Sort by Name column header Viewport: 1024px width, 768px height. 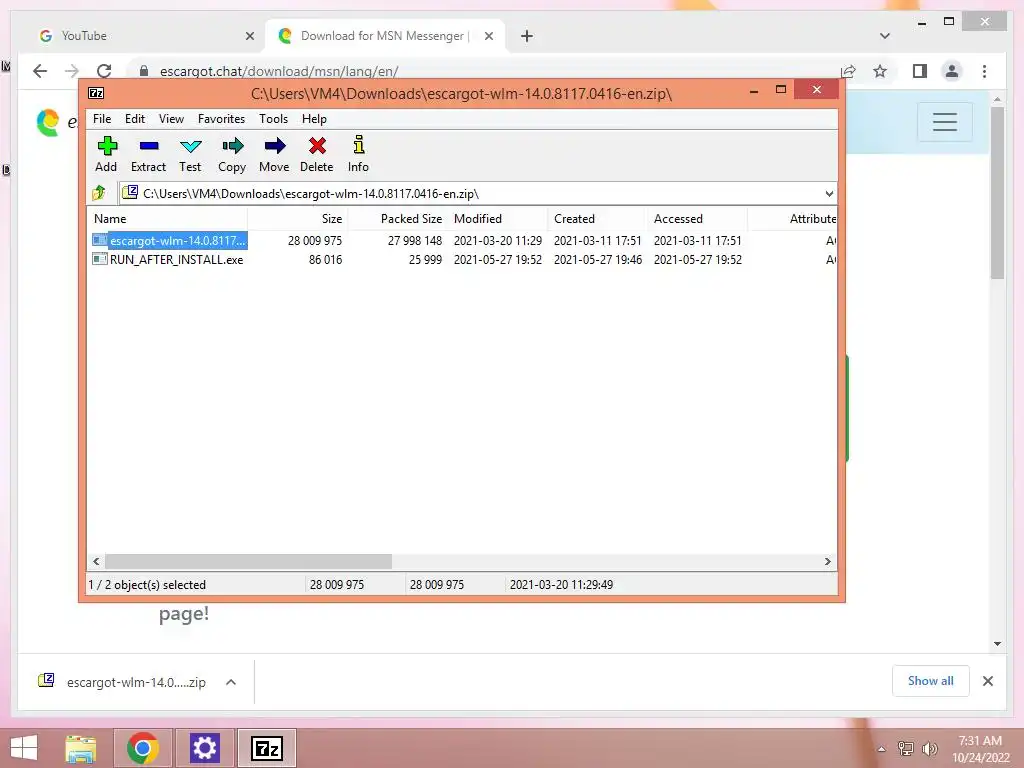tap(167, 219)
